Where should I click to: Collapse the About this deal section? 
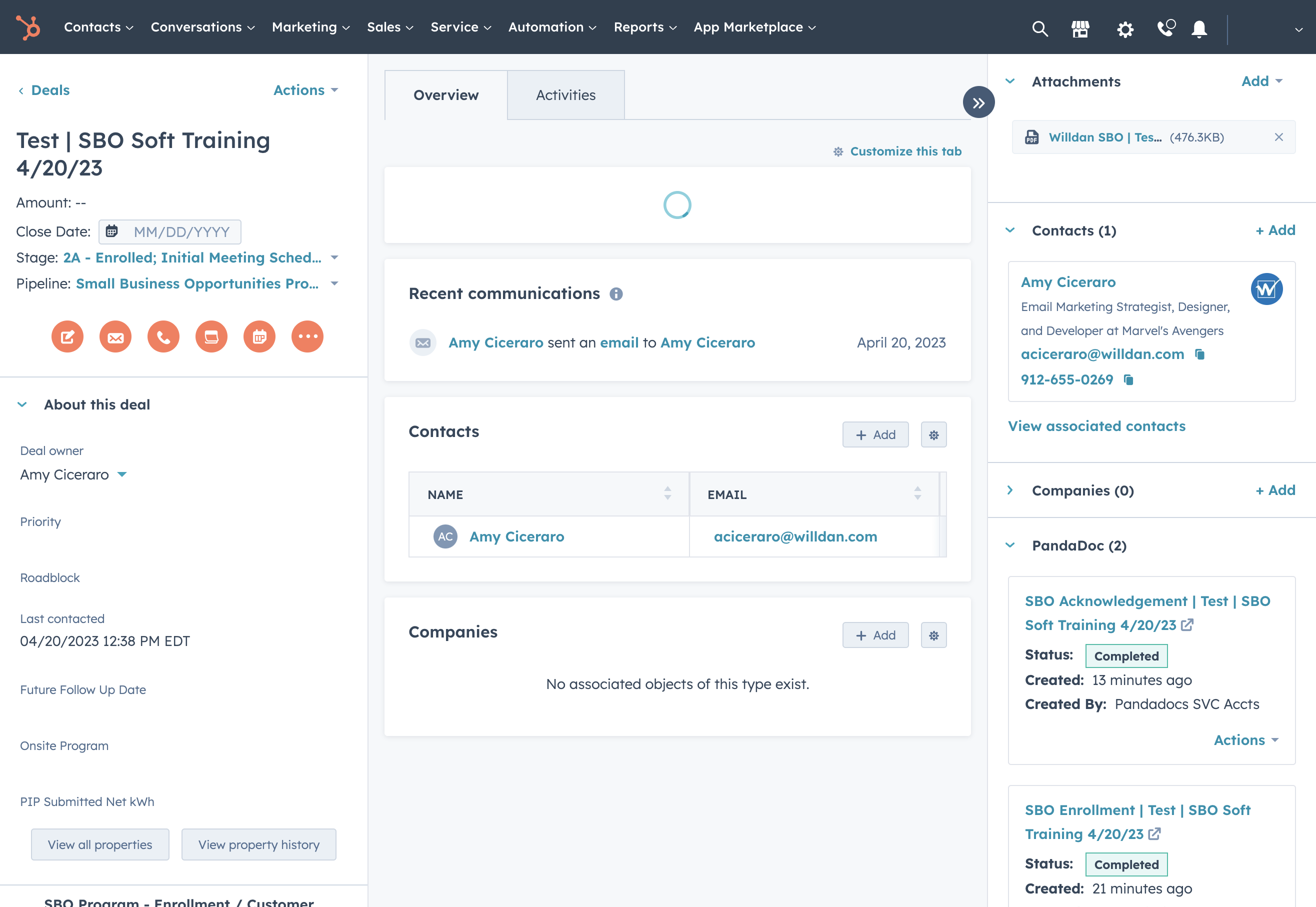(x=22, y=404)
